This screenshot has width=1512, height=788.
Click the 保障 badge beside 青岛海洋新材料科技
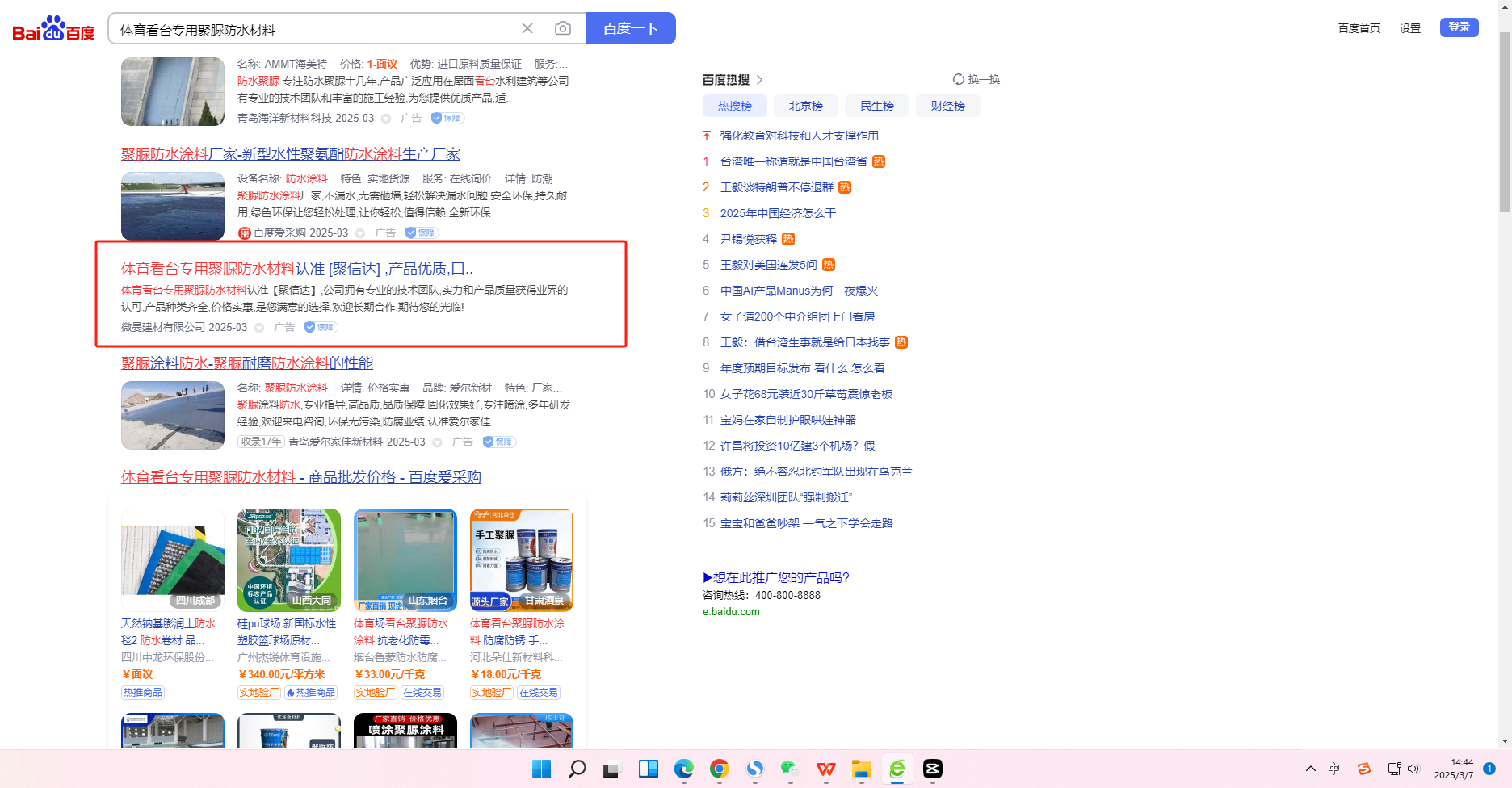click(447, 118)
